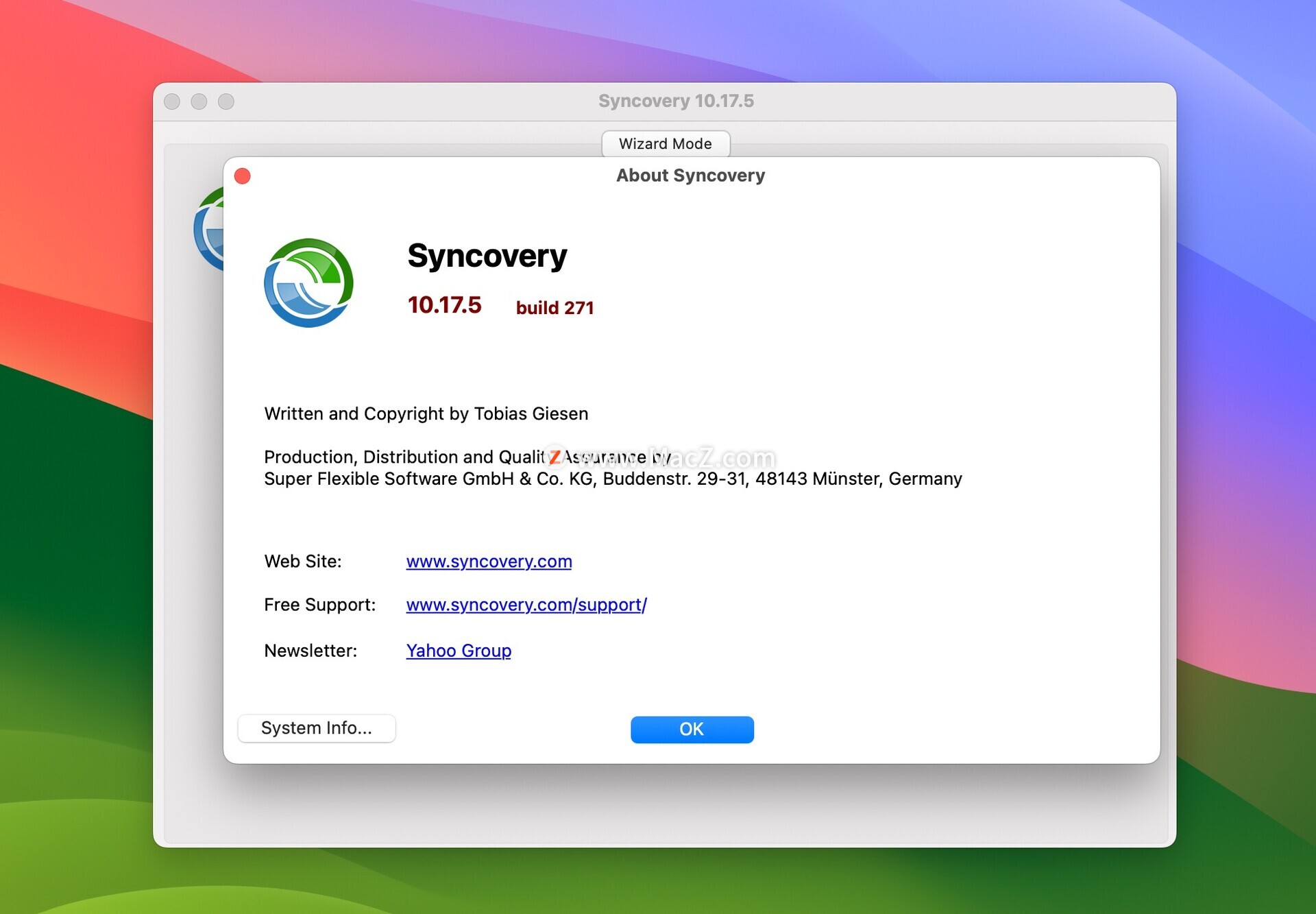Screen dimensions: 1316x914
Task: Click the partially hidden Syncovery logo in main window
Action: point(209,228)
